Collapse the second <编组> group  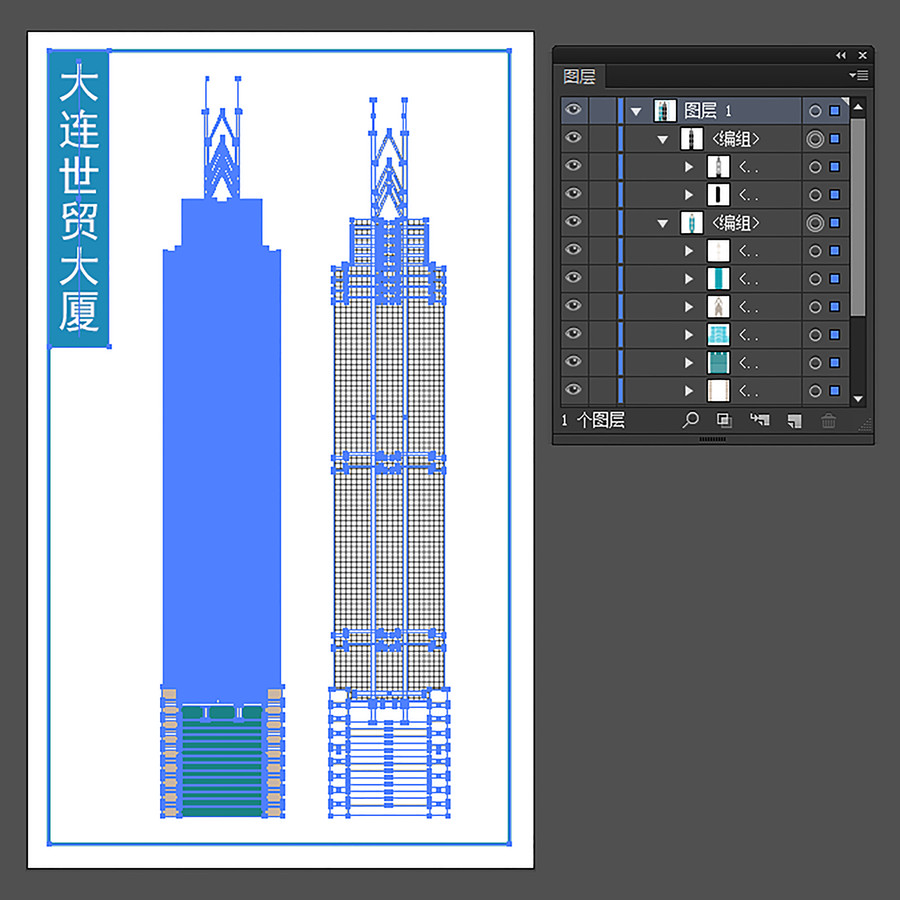(x=663, y=223)
